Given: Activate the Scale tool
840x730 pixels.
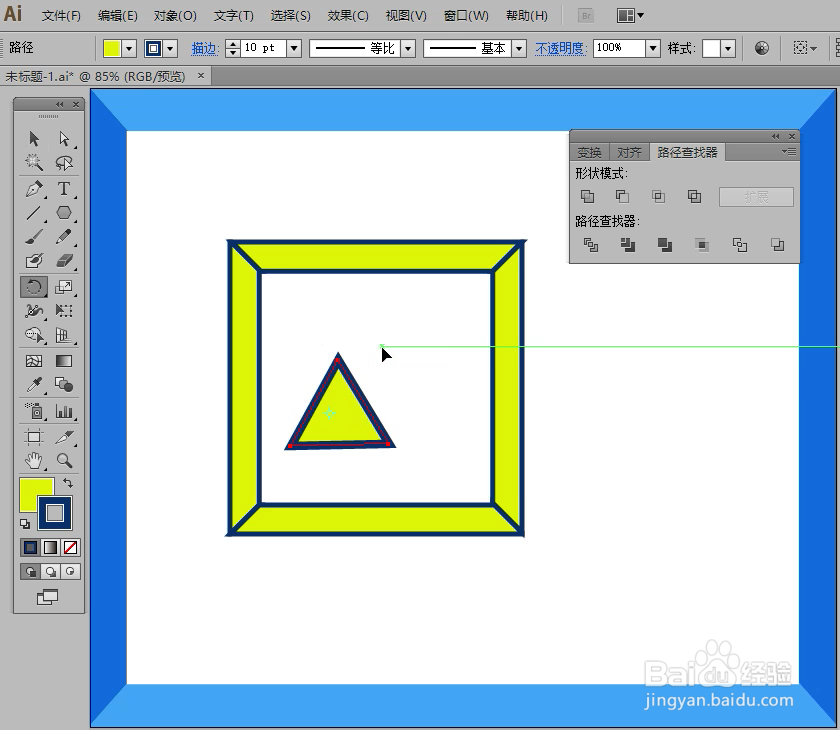Looking at the screenshot, I should 64,287.
